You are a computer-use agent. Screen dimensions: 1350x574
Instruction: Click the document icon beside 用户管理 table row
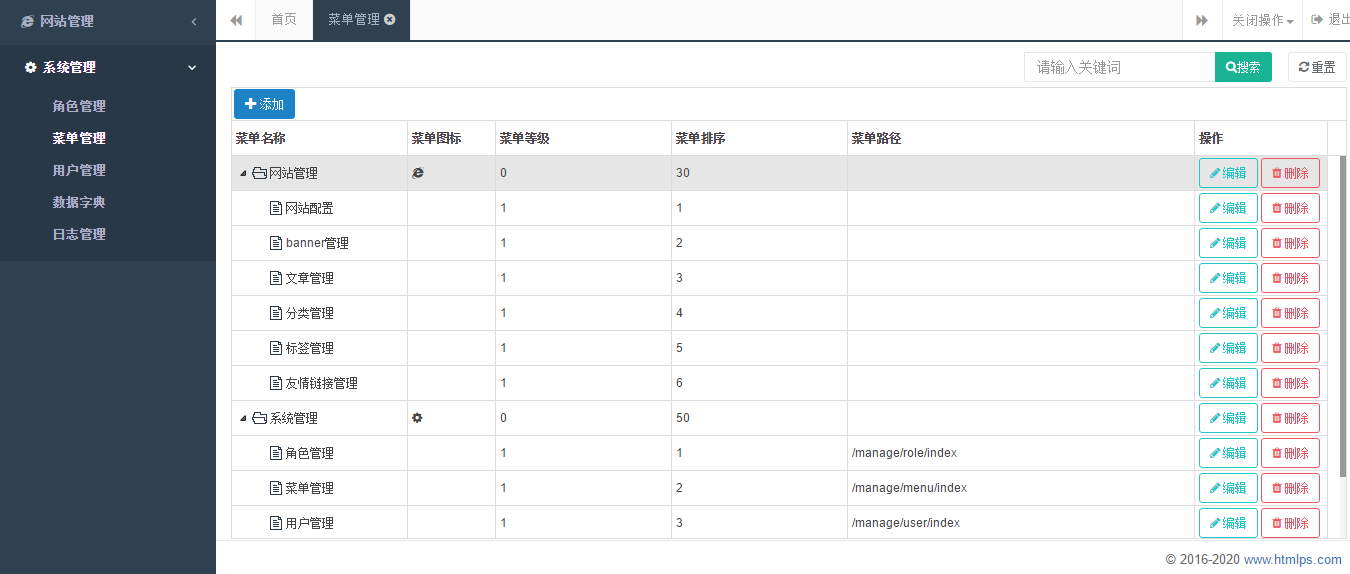(x=276, y=523)
